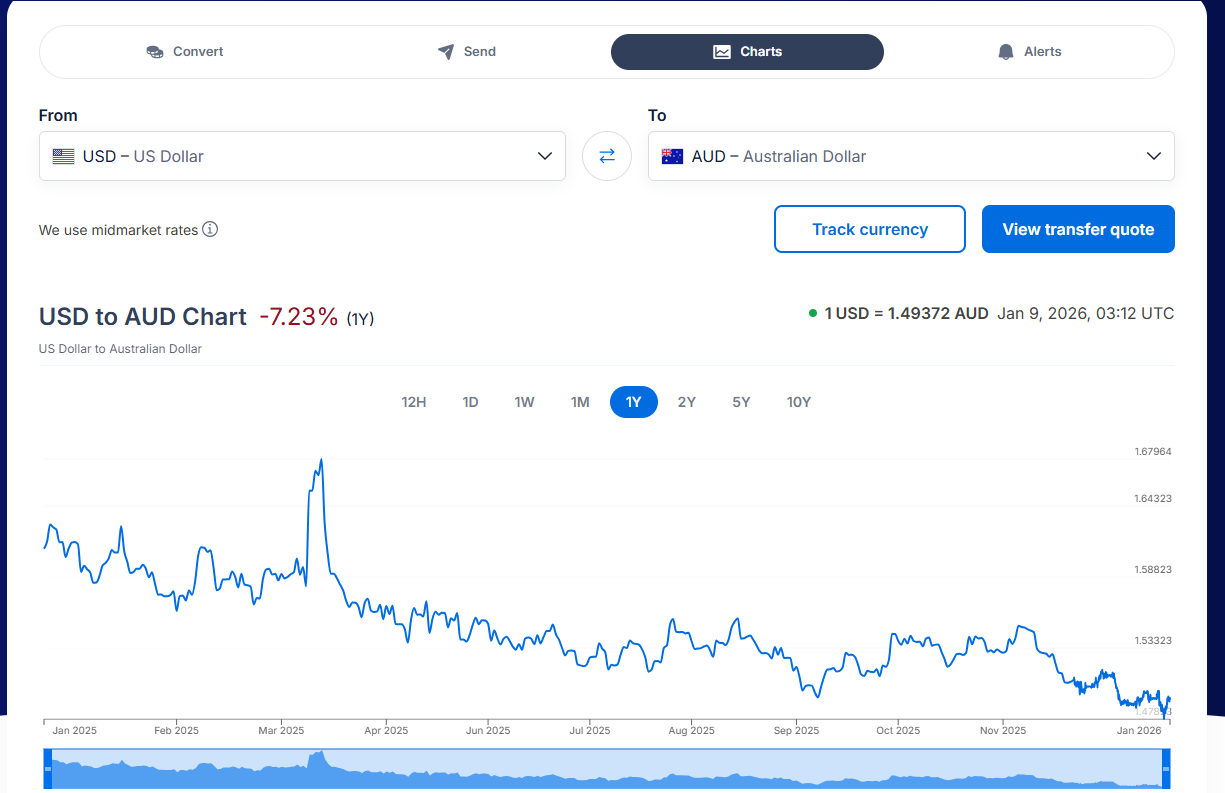Viewport: 1225px width, 793px height.
Task: Open the Convert tab
Action: [185, 52]
